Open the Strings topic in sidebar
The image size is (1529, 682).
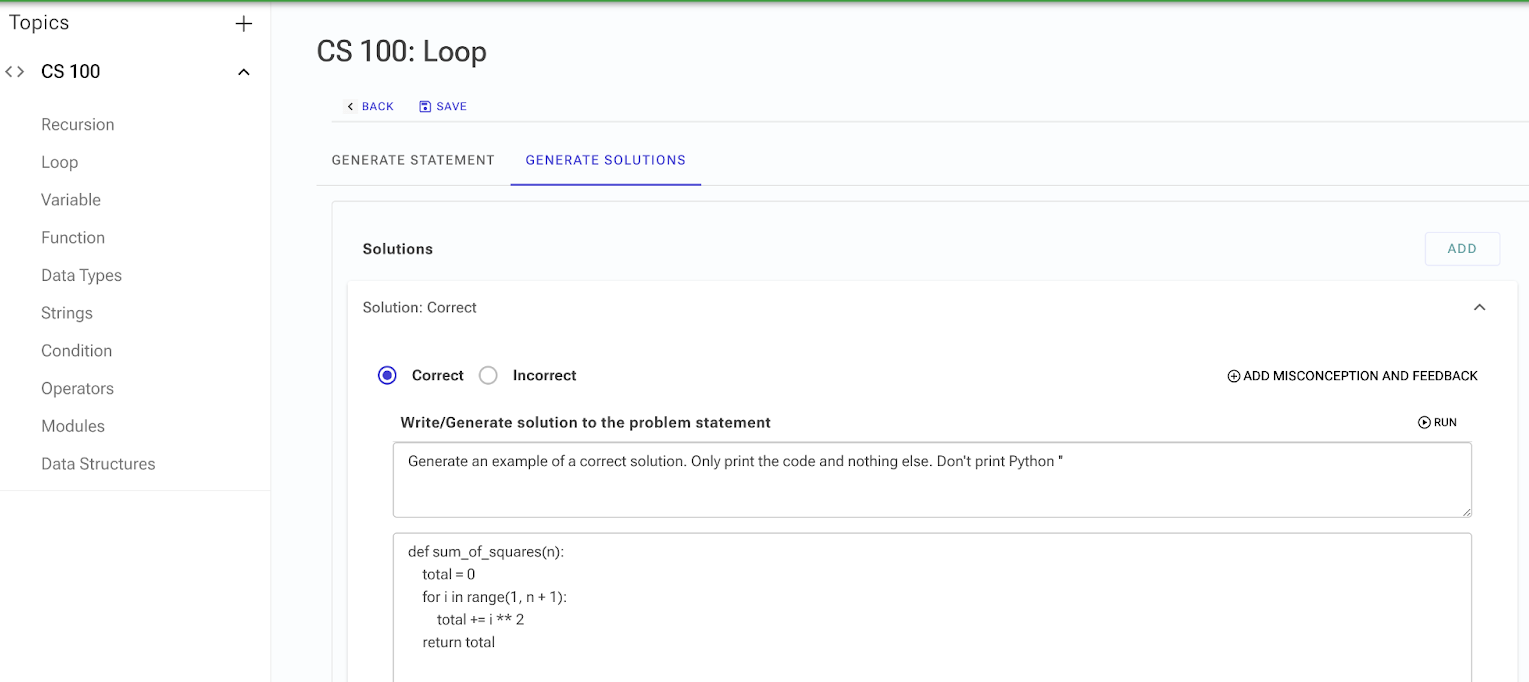point(67,313)
